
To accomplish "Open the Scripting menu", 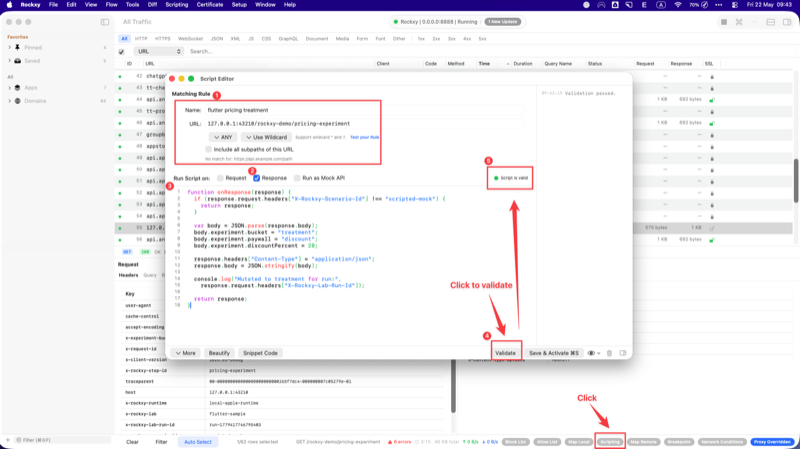I will pos(177,5).
